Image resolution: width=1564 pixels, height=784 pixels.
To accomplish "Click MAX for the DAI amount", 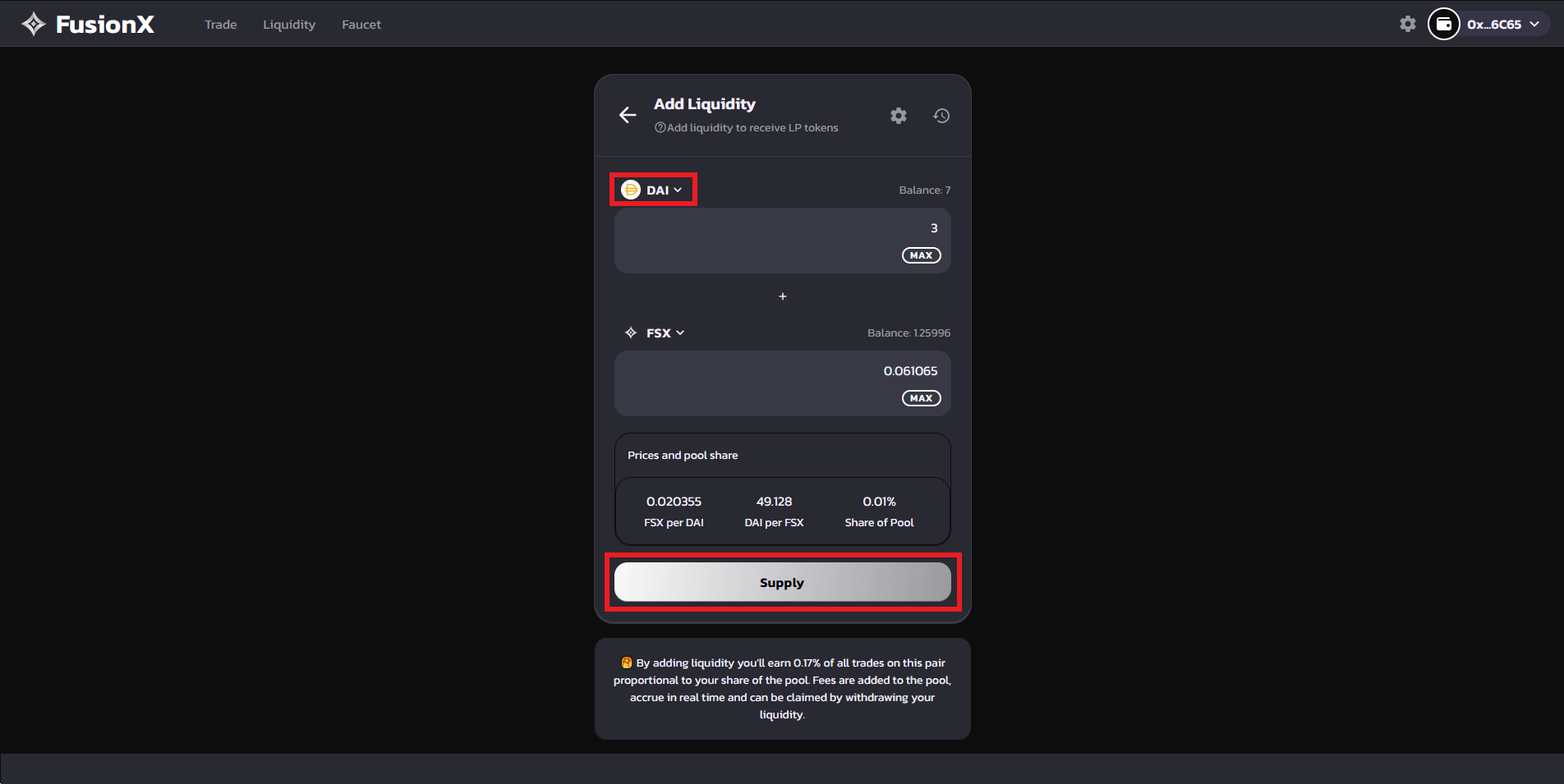I will point(921,255).
